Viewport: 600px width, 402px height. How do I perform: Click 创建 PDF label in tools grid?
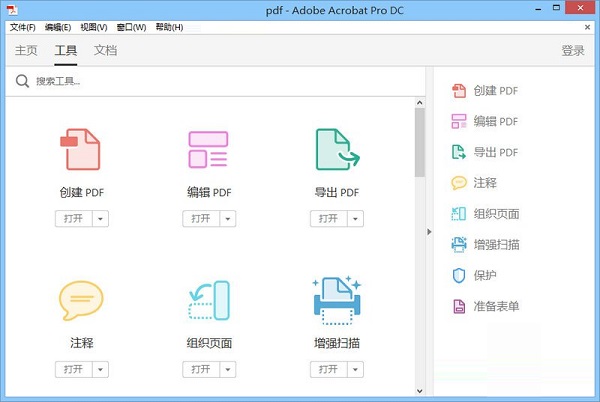pos(82,192)
